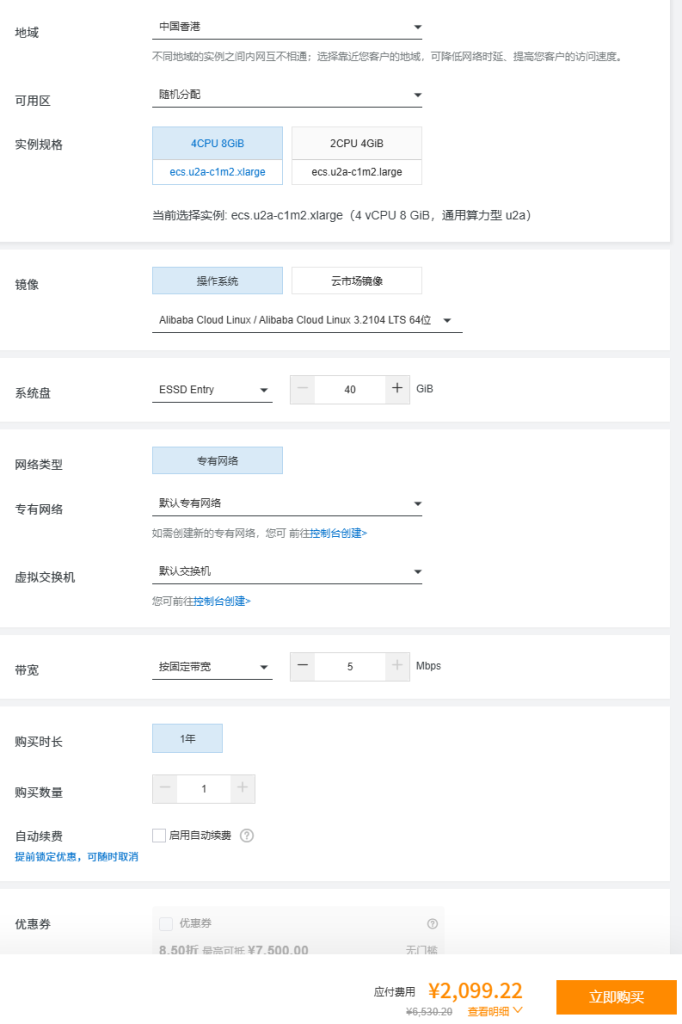Screen dimensions: 682x1024
Task: Click the 立即购买 buy now button
Action: click(x=617, y=997)
